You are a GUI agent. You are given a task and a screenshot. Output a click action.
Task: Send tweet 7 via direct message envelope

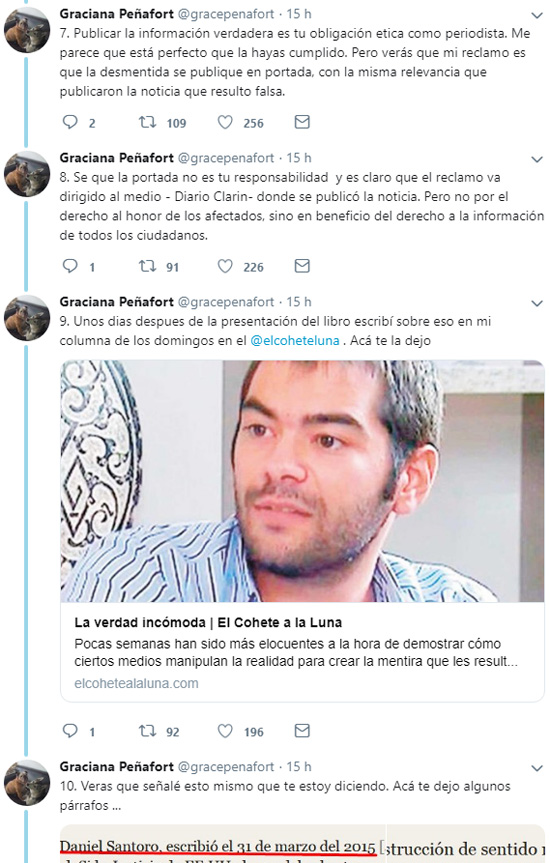[302, 122]
